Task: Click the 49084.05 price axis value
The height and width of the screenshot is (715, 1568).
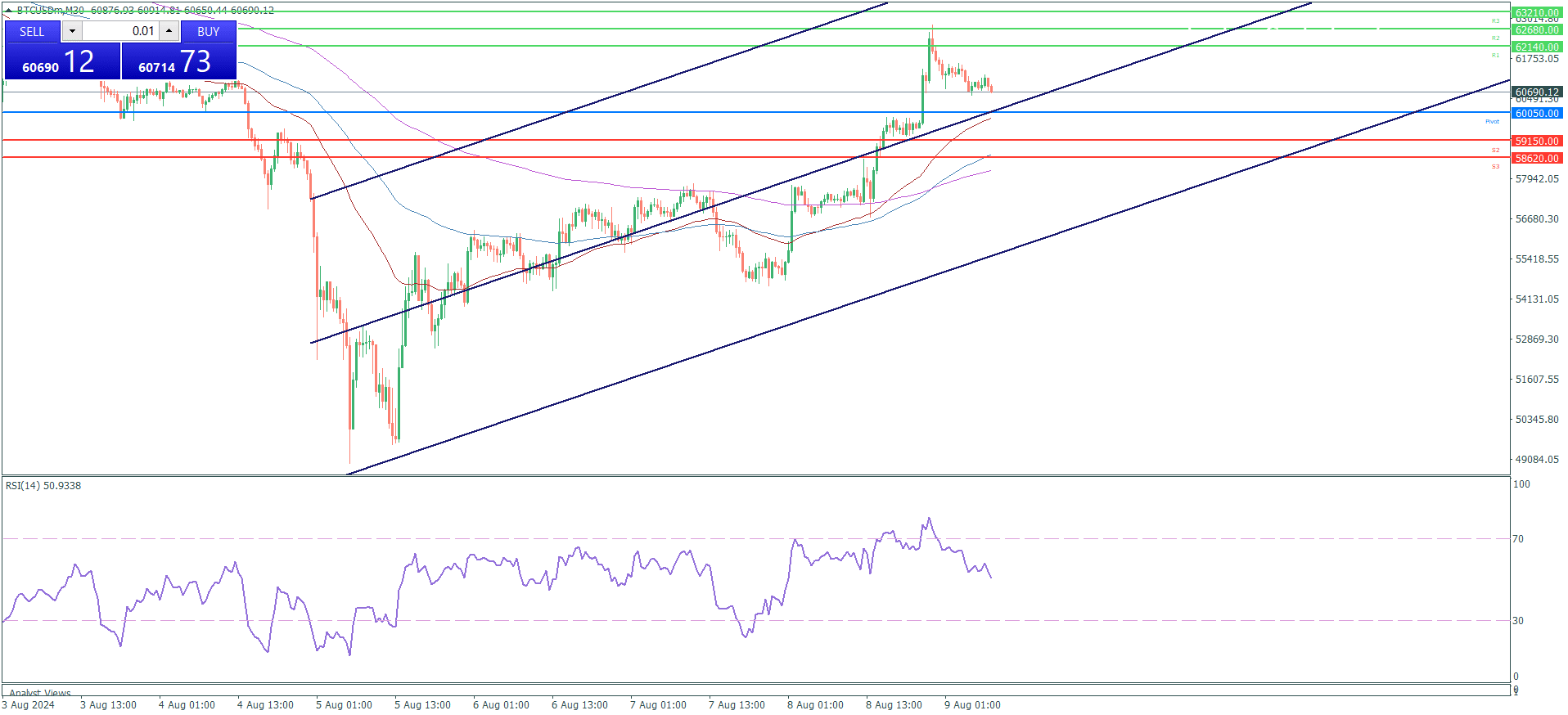Action: [1537, 460]
